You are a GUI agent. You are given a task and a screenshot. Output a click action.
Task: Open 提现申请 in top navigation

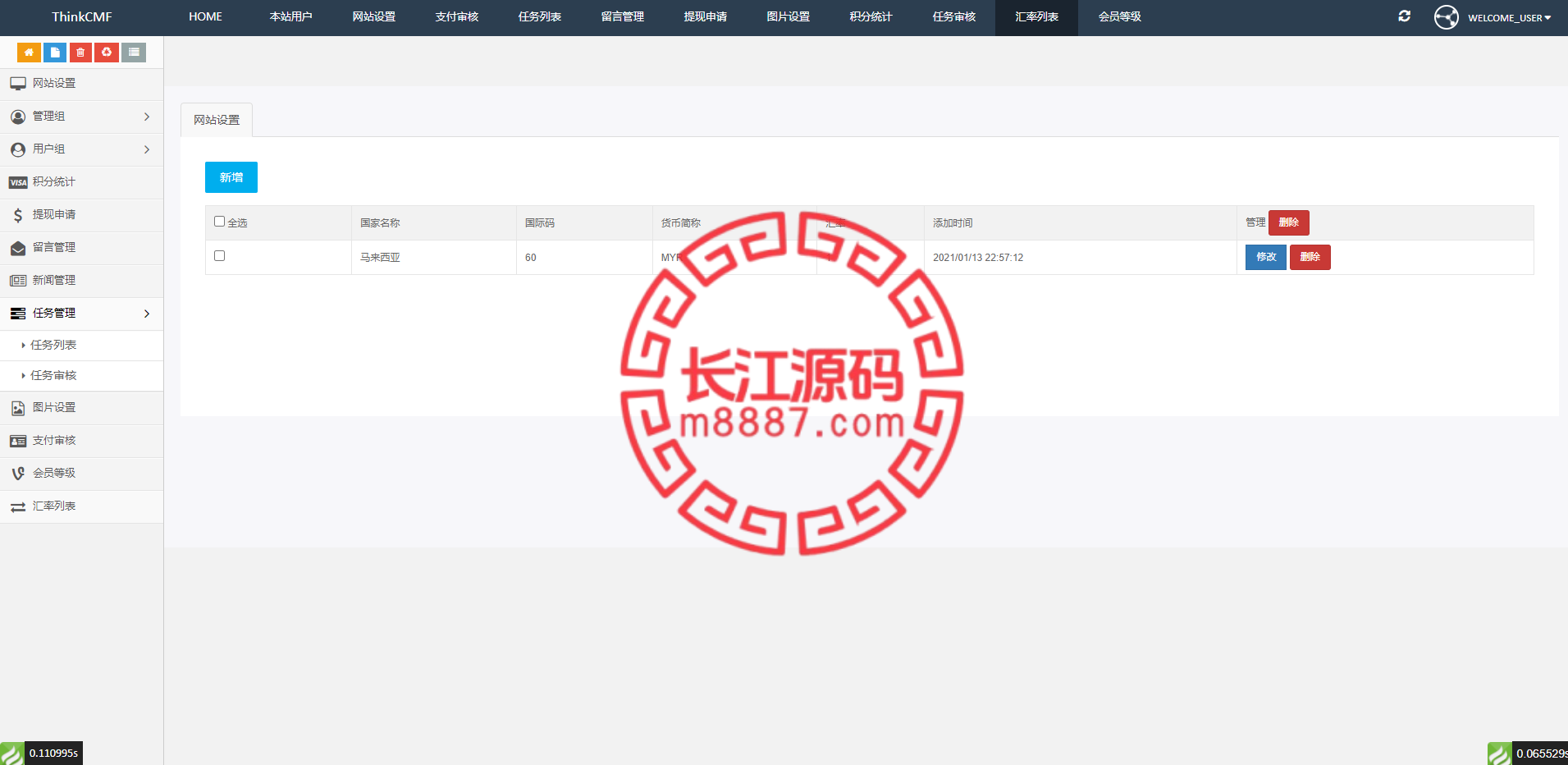pyautogui.click(x=706, y=17)
